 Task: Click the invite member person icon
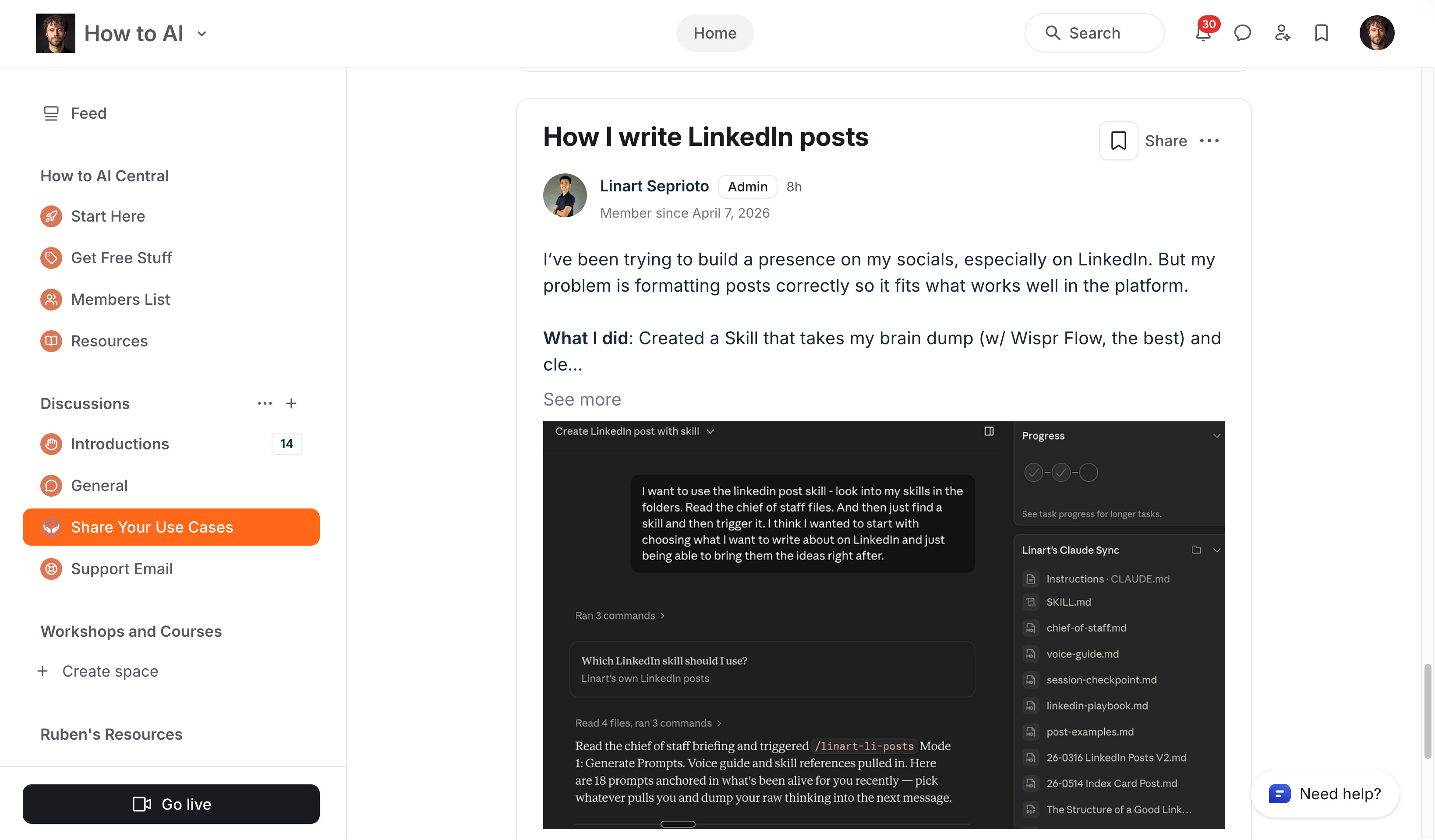pos(1283,33)
